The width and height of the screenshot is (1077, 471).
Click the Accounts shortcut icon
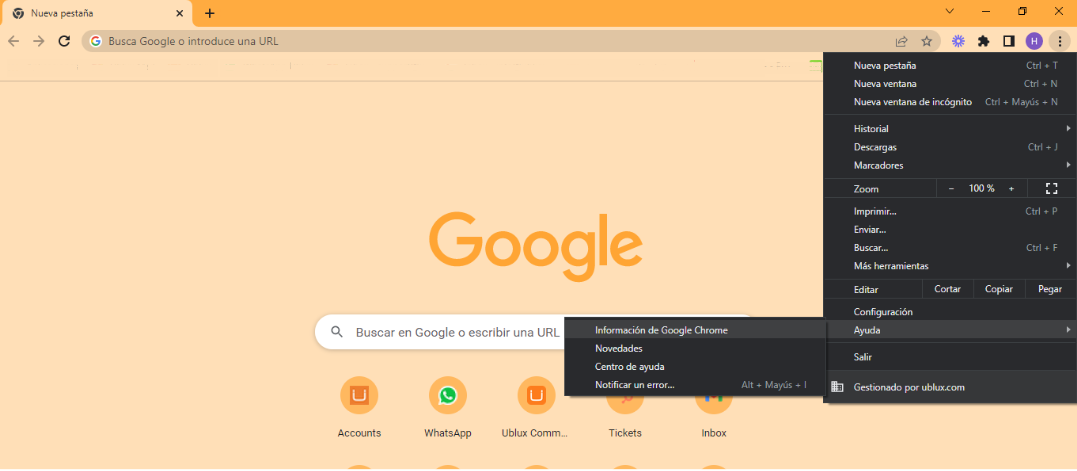pyautogui.click(x=359, y=395)
